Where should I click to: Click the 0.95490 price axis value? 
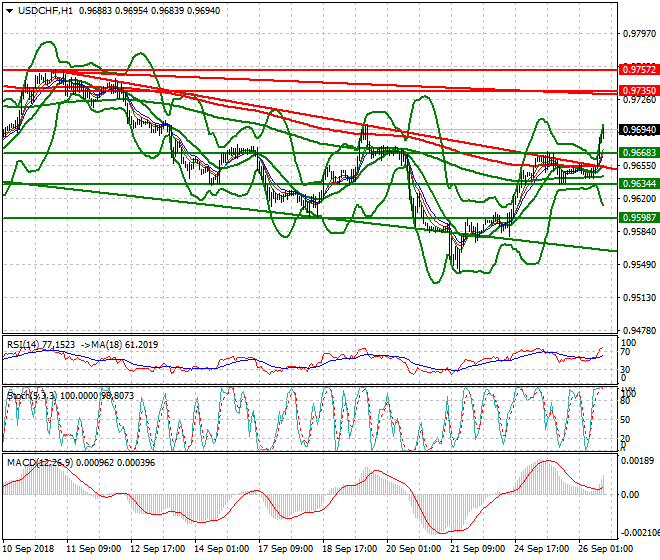(639, 264)
